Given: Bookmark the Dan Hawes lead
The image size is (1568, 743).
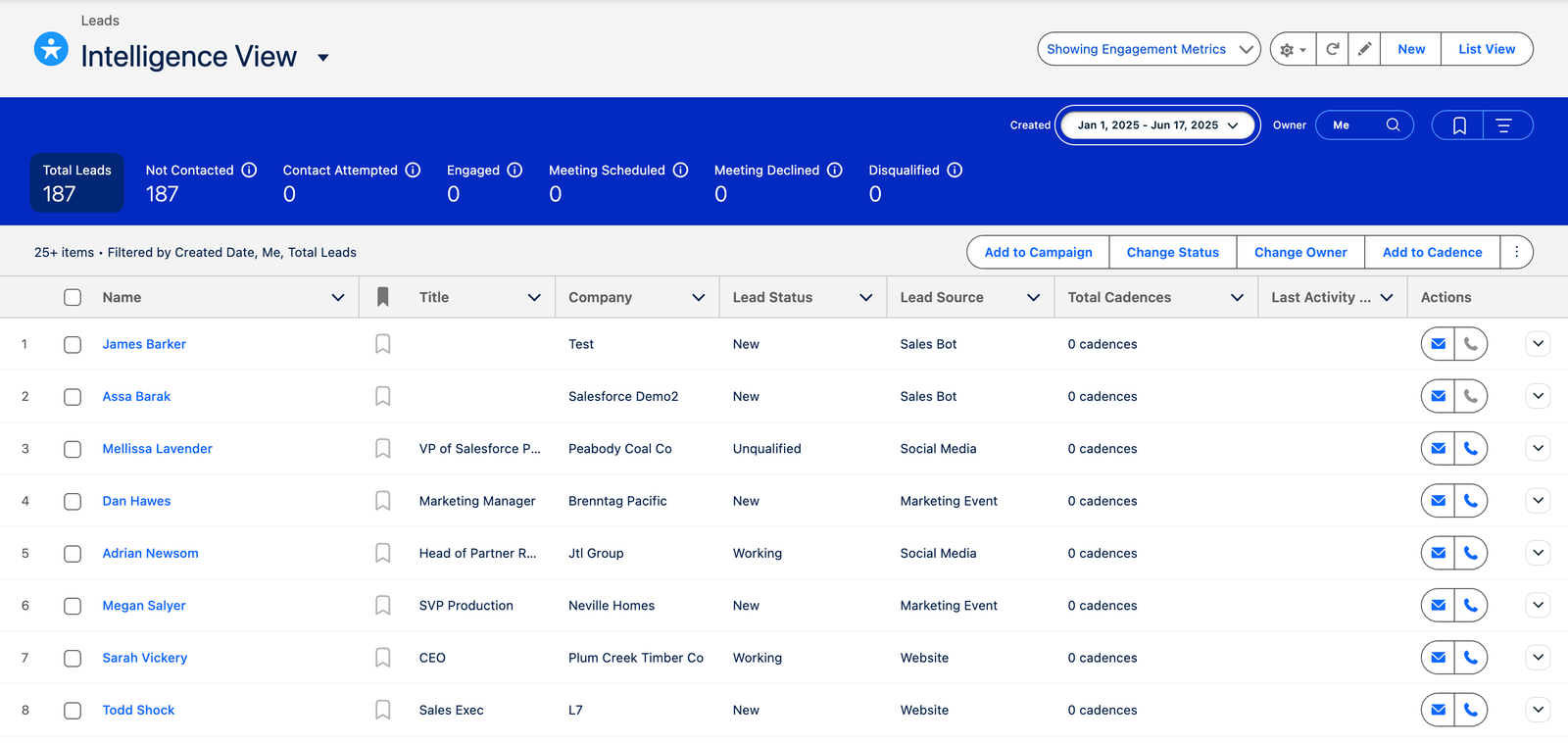Looking at the screenshot, I should 383,501.
